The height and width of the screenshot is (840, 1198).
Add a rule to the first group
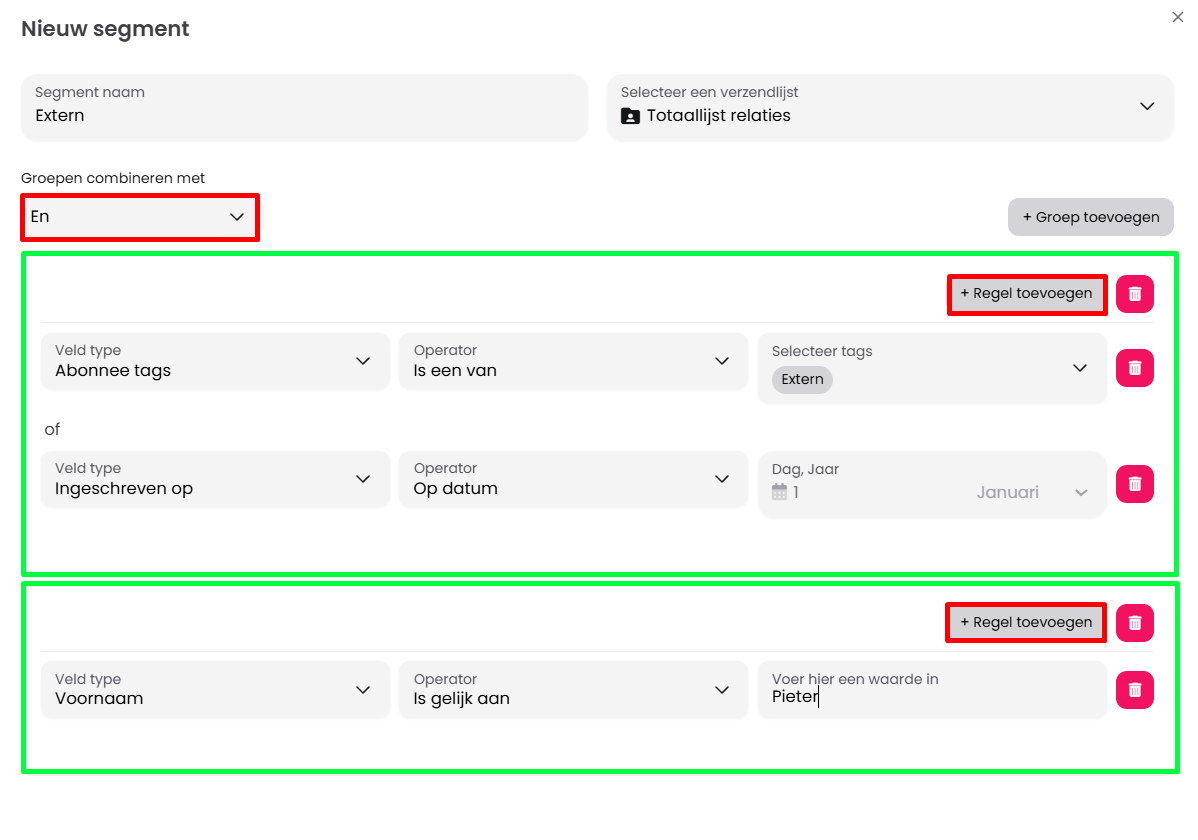[1026, 294]
